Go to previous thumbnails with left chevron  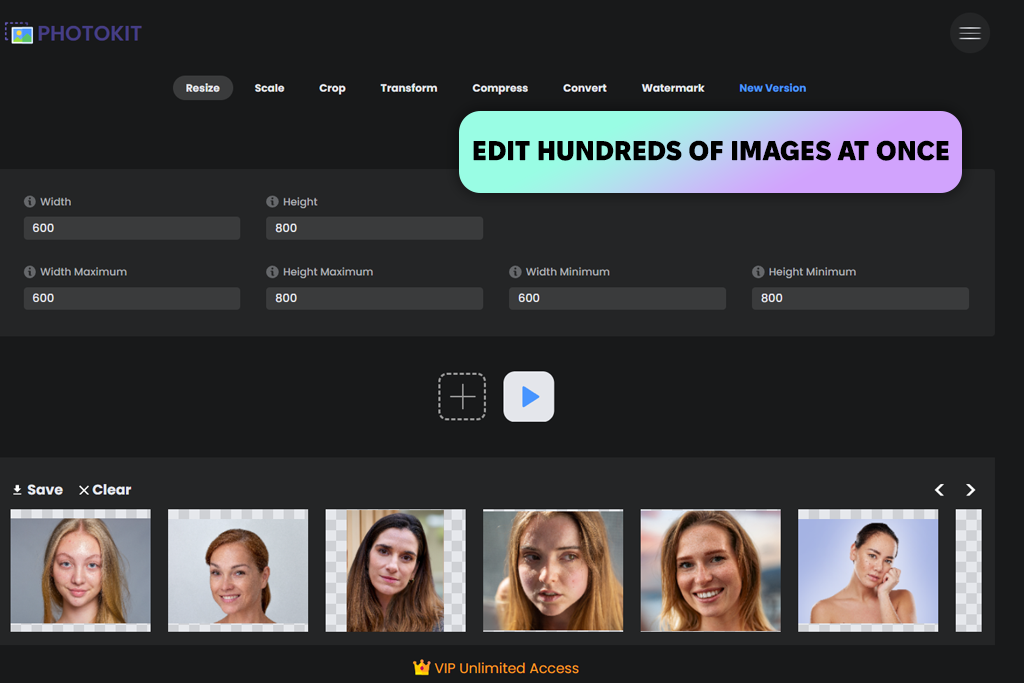coord(939,490)
